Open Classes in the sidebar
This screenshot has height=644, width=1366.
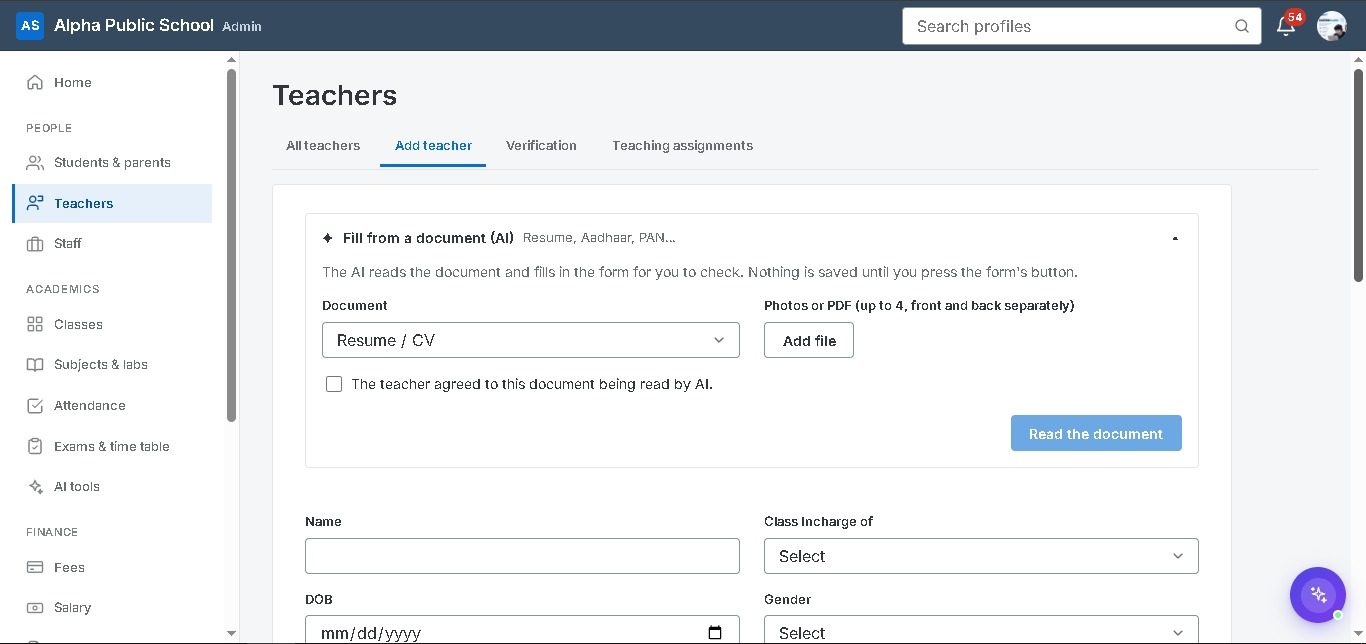point(112,324)
